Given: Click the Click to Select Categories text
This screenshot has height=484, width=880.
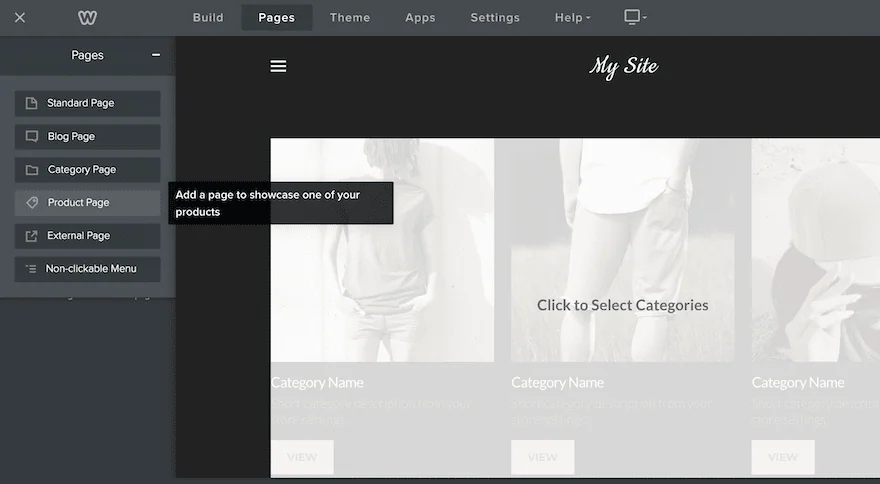Looking at the screenshot, I should (x=622, y=305).
